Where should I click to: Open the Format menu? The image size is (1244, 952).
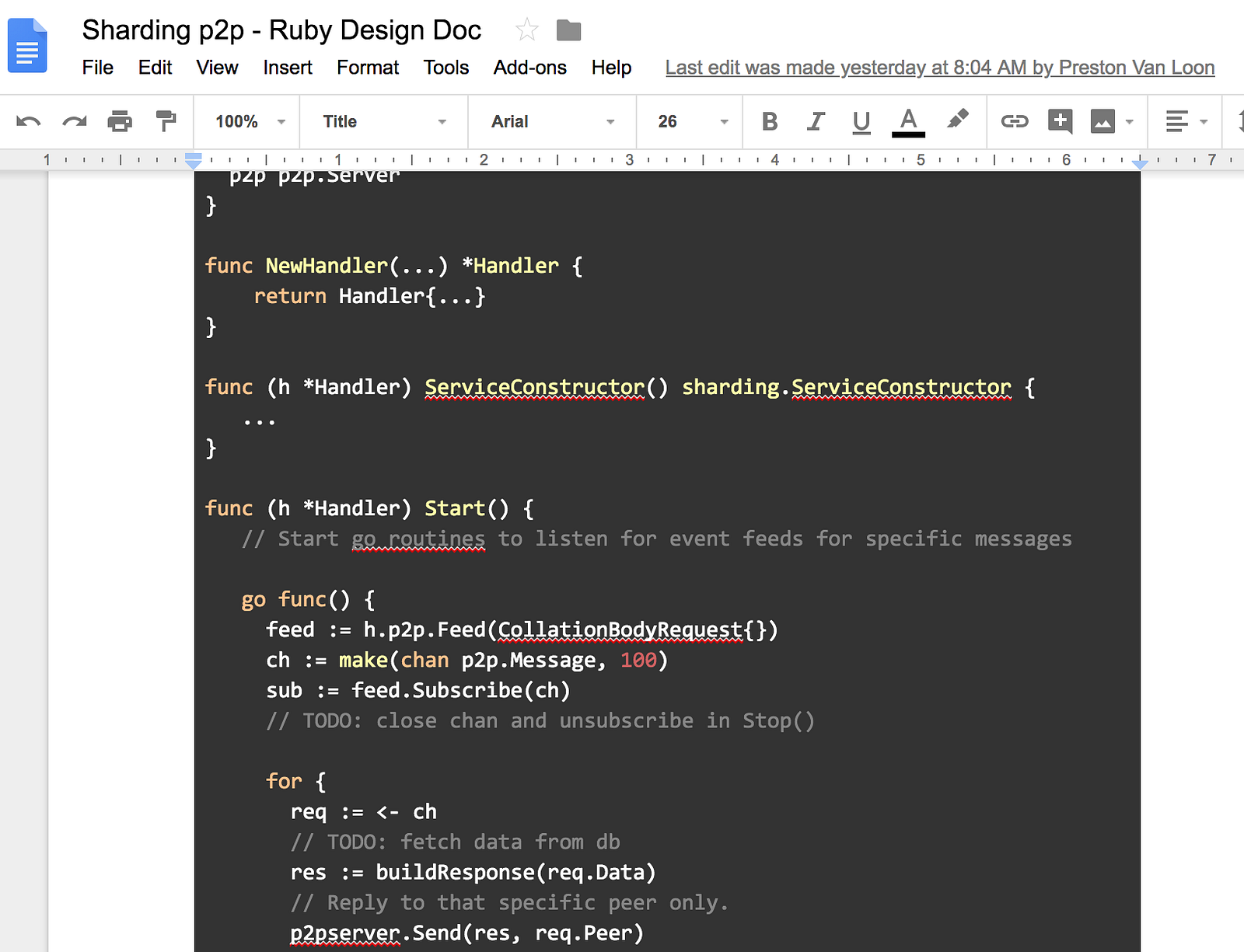367,68
